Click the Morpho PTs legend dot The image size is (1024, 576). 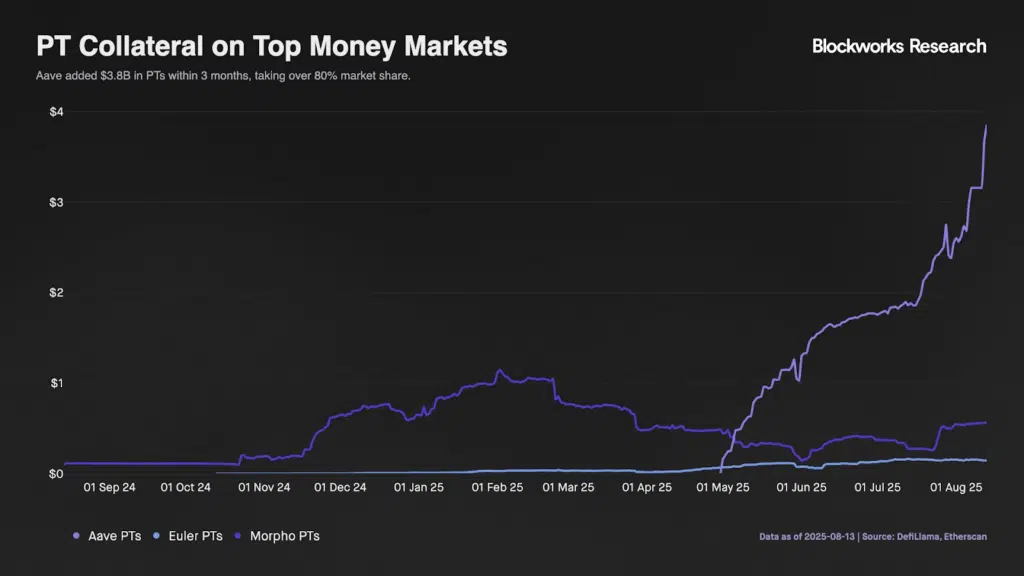coord(238,536)
